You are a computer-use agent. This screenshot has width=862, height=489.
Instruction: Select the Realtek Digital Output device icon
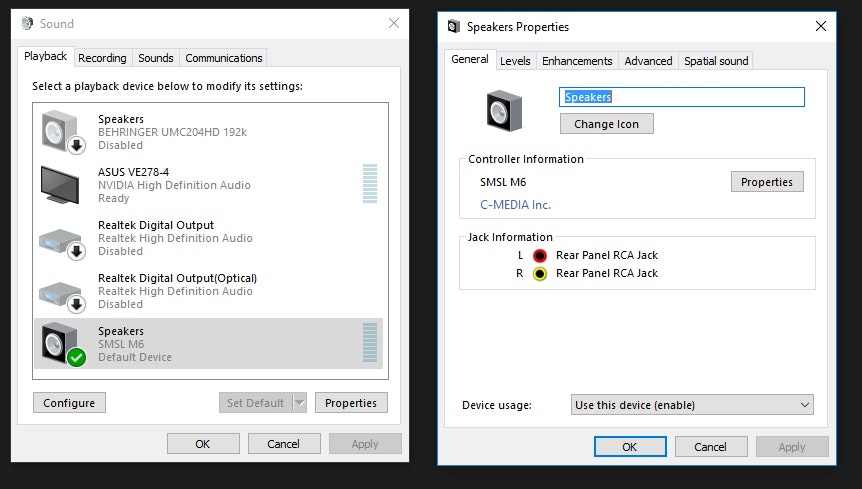[62, 238]
